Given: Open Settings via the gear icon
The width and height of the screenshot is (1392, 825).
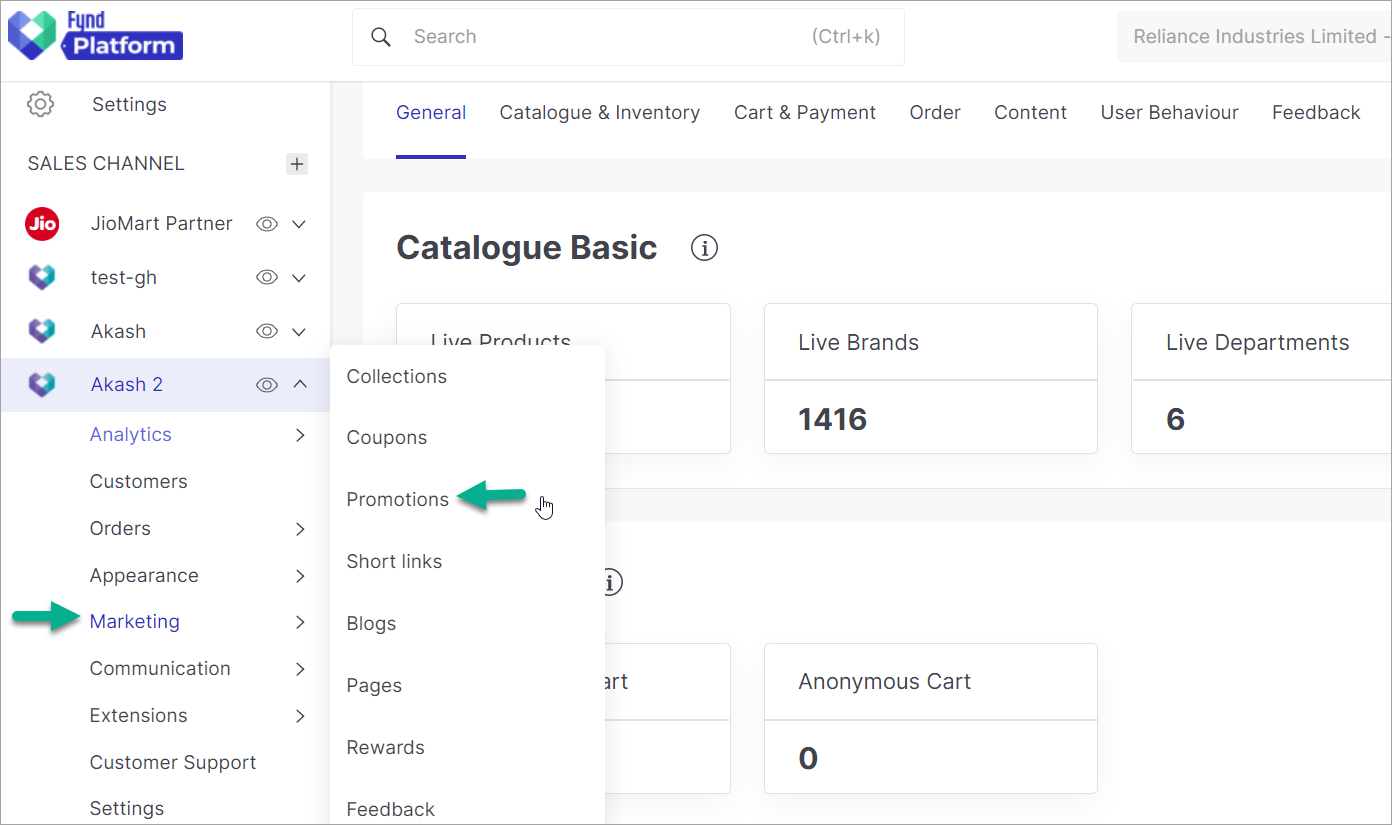Looking at the screenshot, I should click(x=41, y=104).
